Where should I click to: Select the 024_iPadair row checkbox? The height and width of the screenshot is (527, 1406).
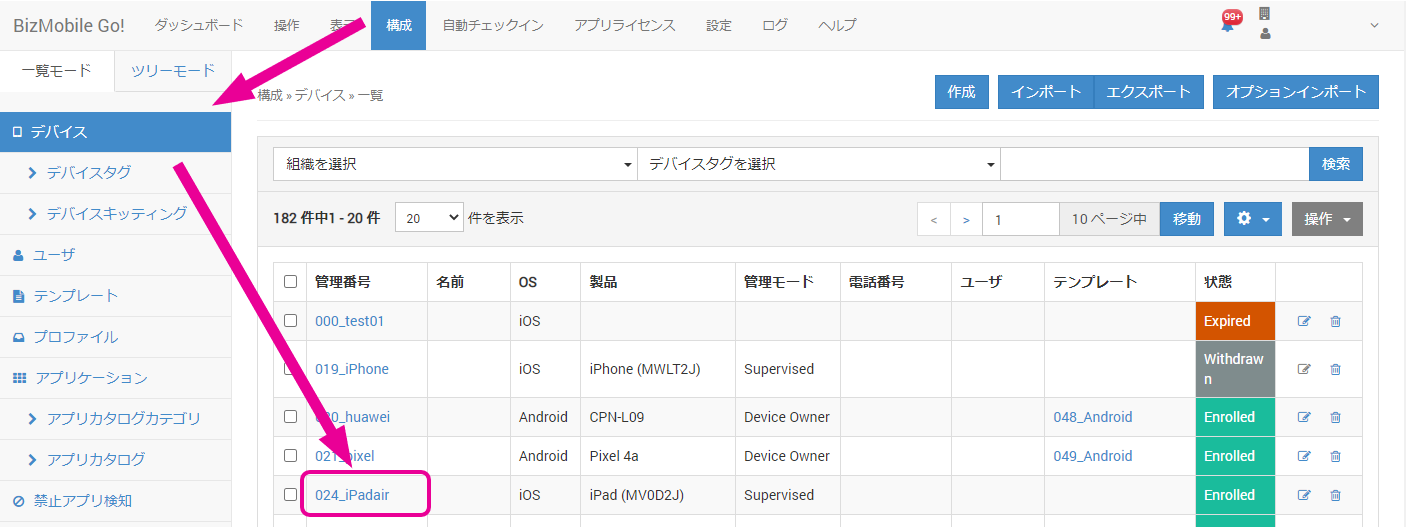point(290,495)
